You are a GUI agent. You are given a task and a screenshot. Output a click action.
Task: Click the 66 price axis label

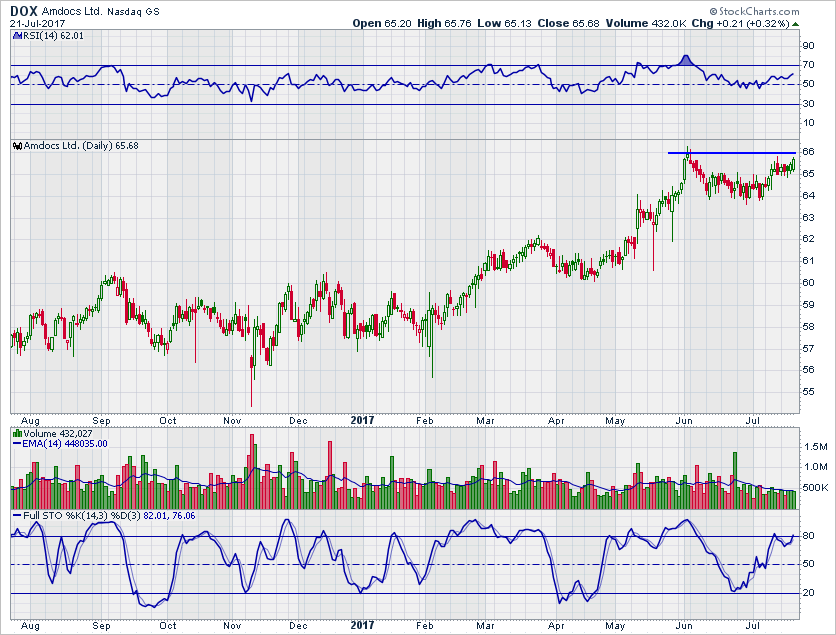(809, 151)
